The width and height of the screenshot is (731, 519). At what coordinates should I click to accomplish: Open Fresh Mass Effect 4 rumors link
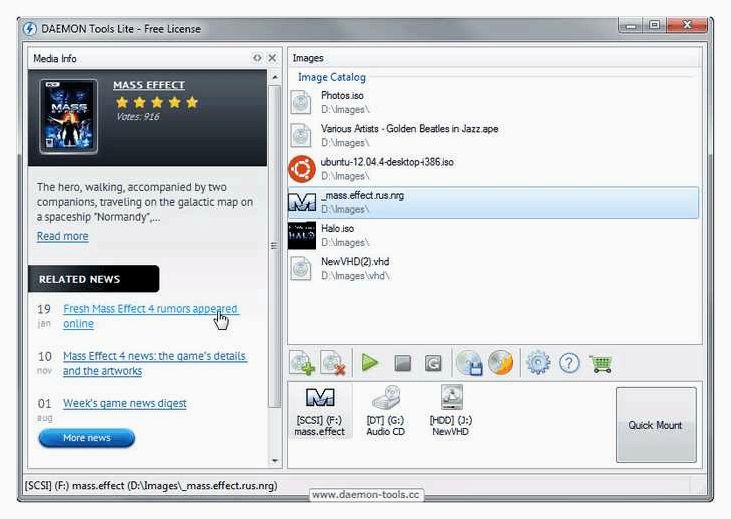(x=150, y=316)
